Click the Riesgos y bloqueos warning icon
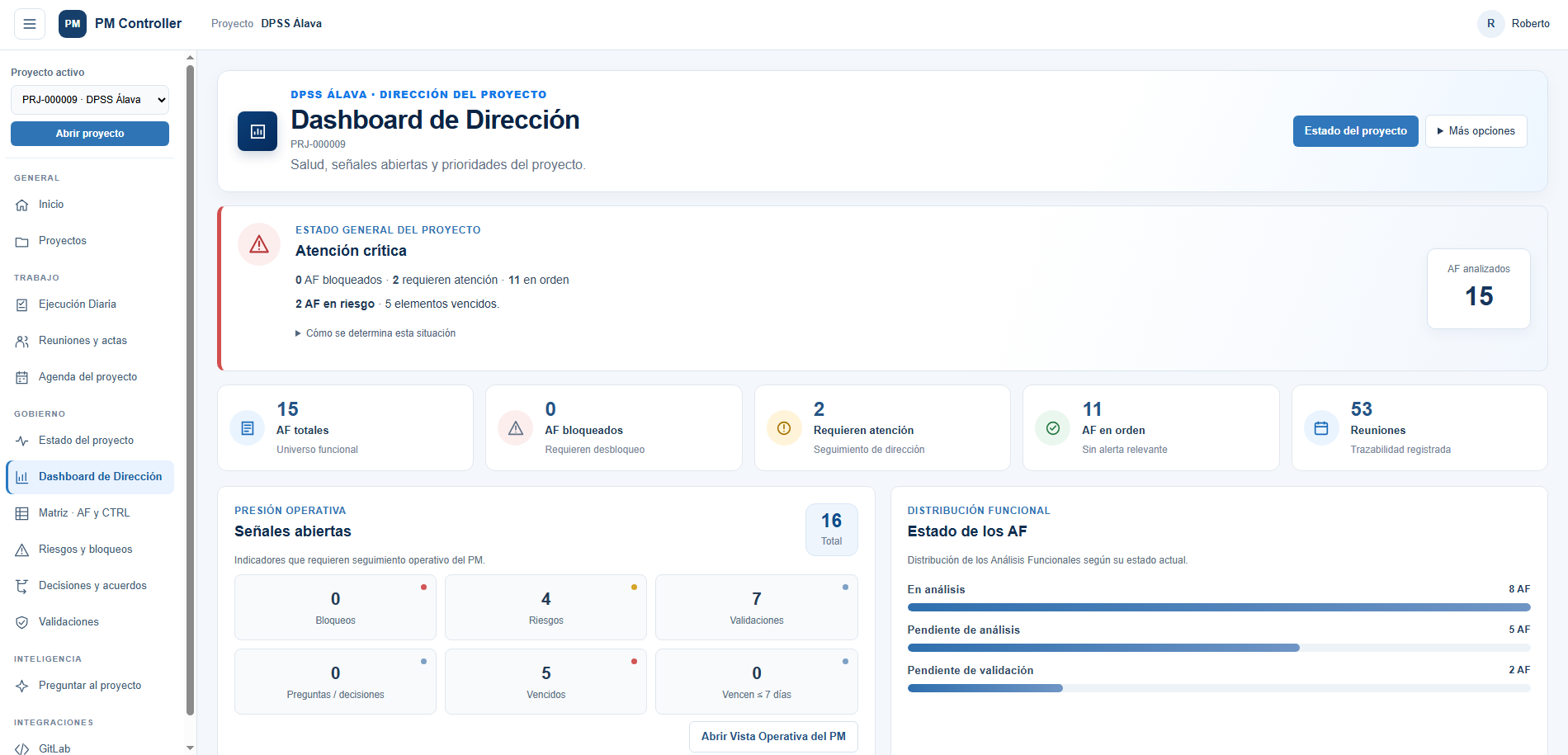The width and height of the screenshot is (1568, 755). tap(22, 550)
